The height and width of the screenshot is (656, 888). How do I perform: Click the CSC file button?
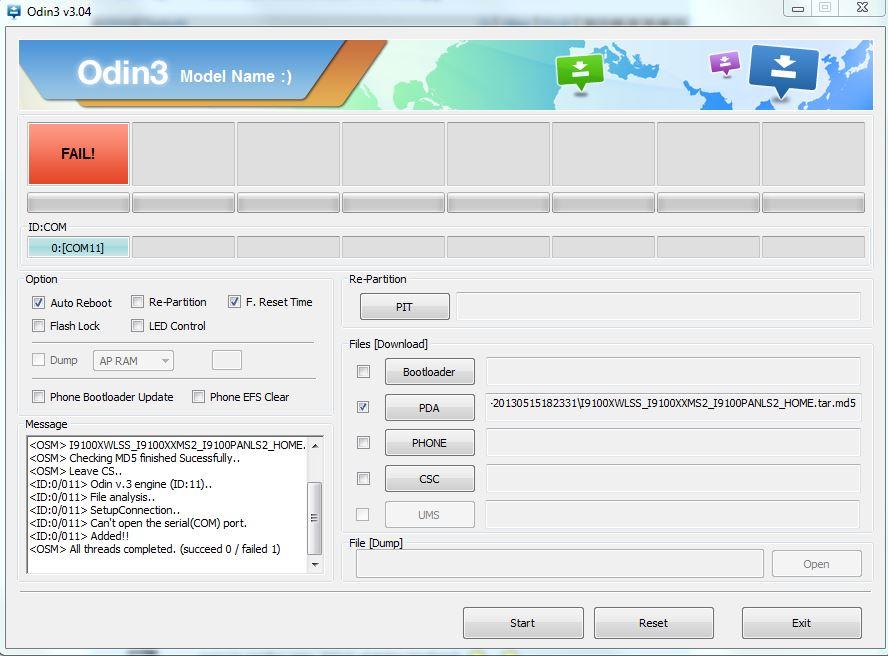(429, 479)
